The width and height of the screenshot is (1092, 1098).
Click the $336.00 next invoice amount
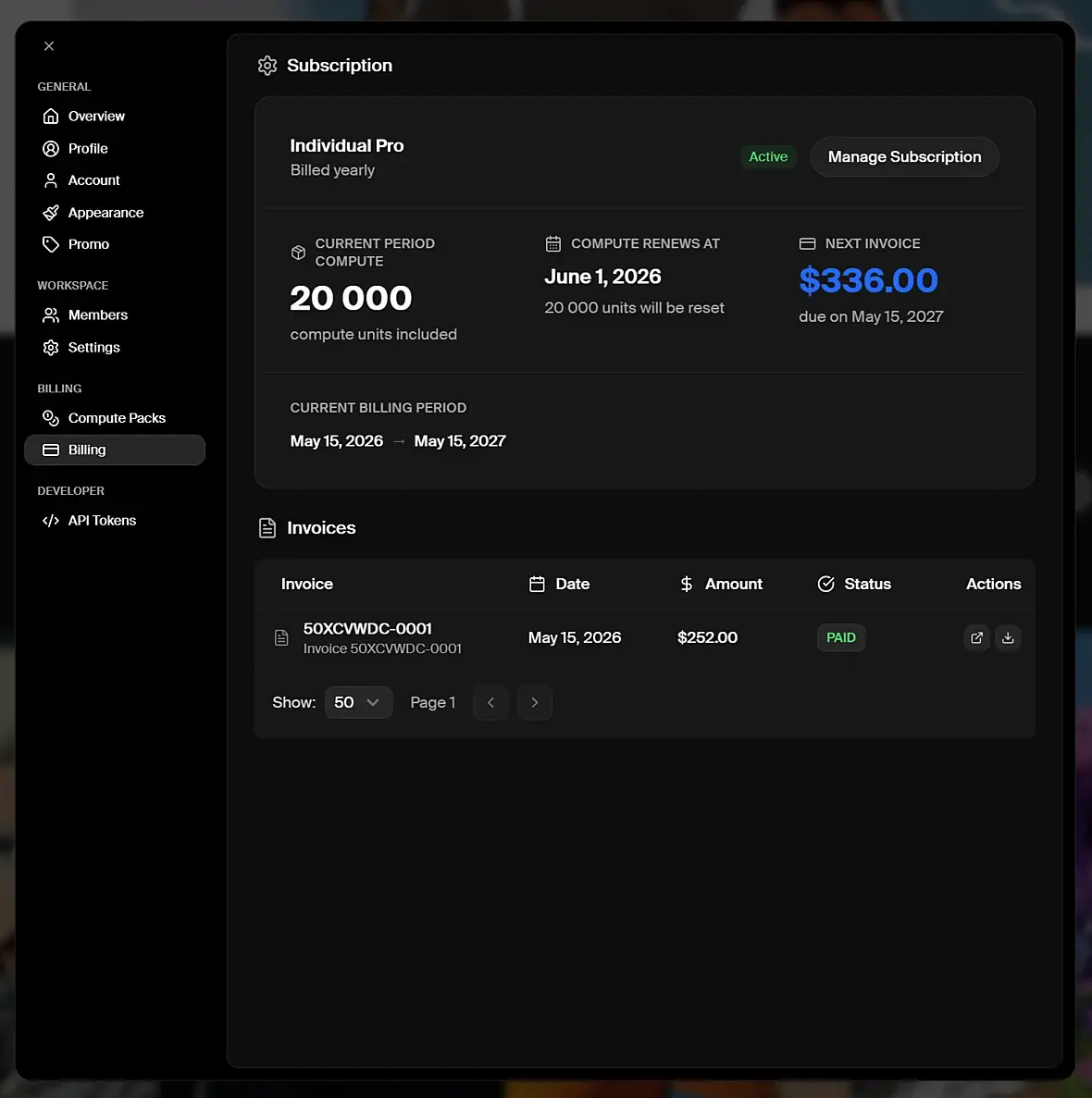click(868, 280)
